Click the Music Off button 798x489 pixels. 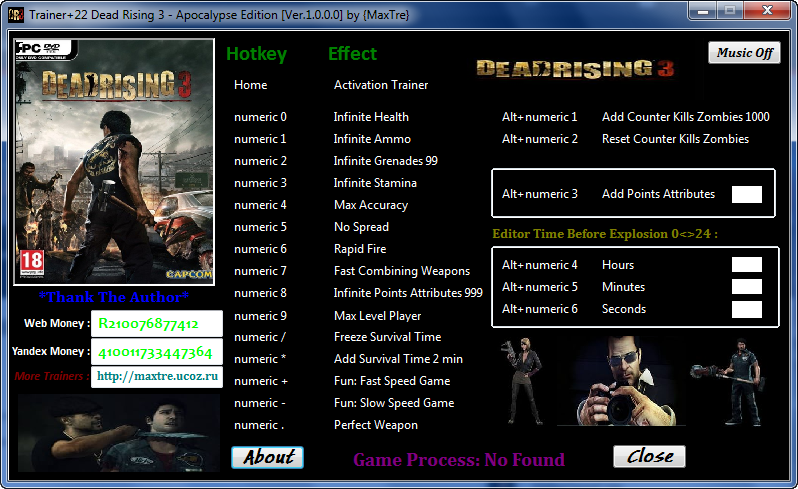point(744,52)
